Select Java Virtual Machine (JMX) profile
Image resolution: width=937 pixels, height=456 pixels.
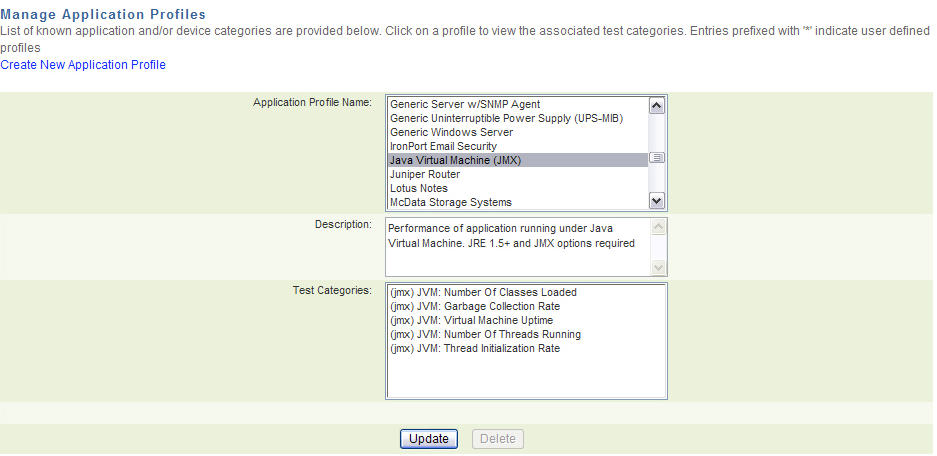455,160
